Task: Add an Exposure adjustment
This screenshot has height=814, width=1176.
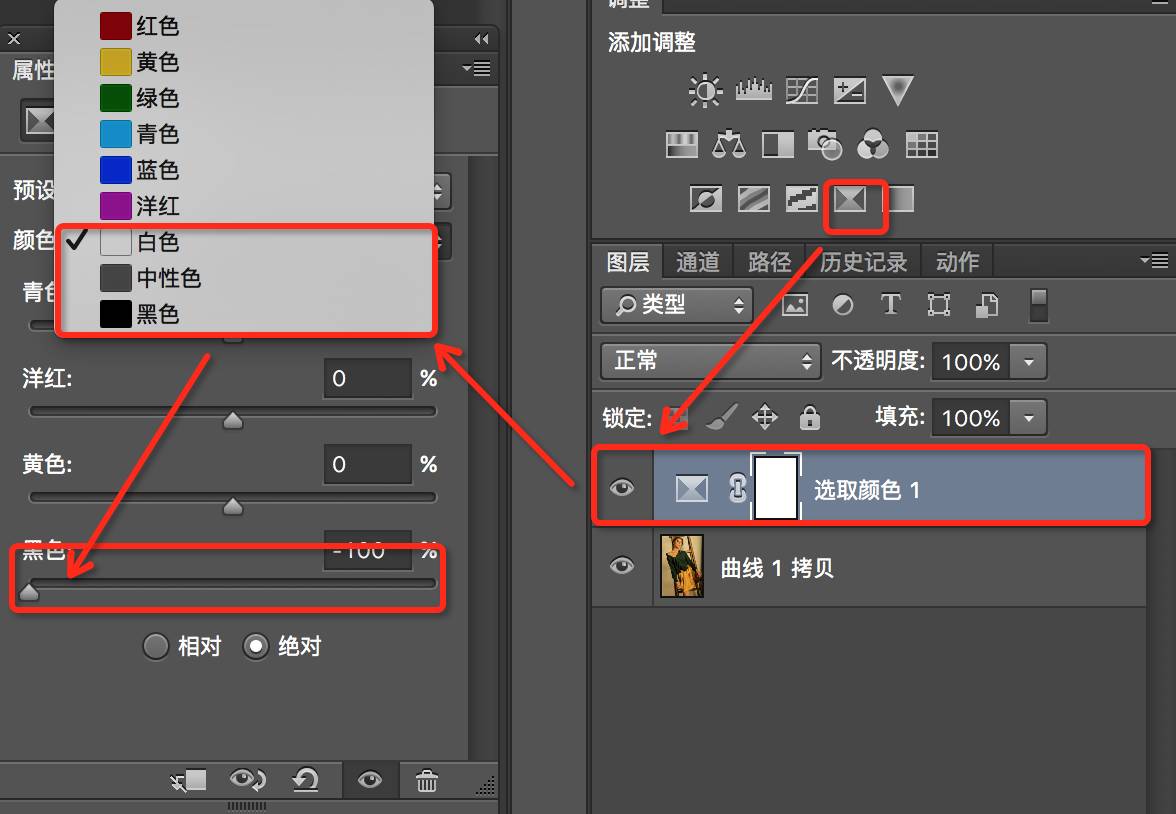Action: [x=850, y=91]
